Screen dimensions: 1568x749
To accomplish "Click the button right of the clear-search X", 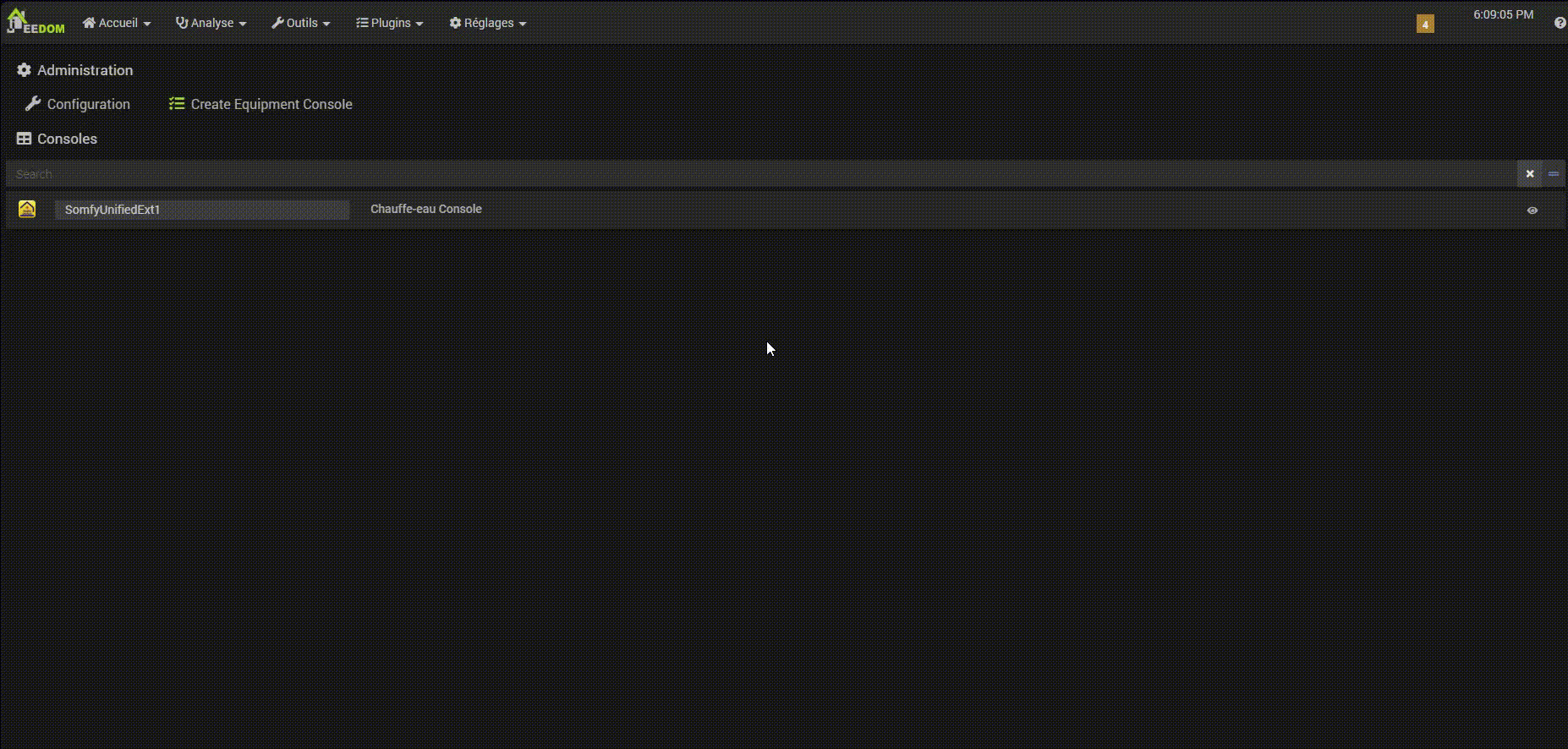I will (x=1554, y=174).
